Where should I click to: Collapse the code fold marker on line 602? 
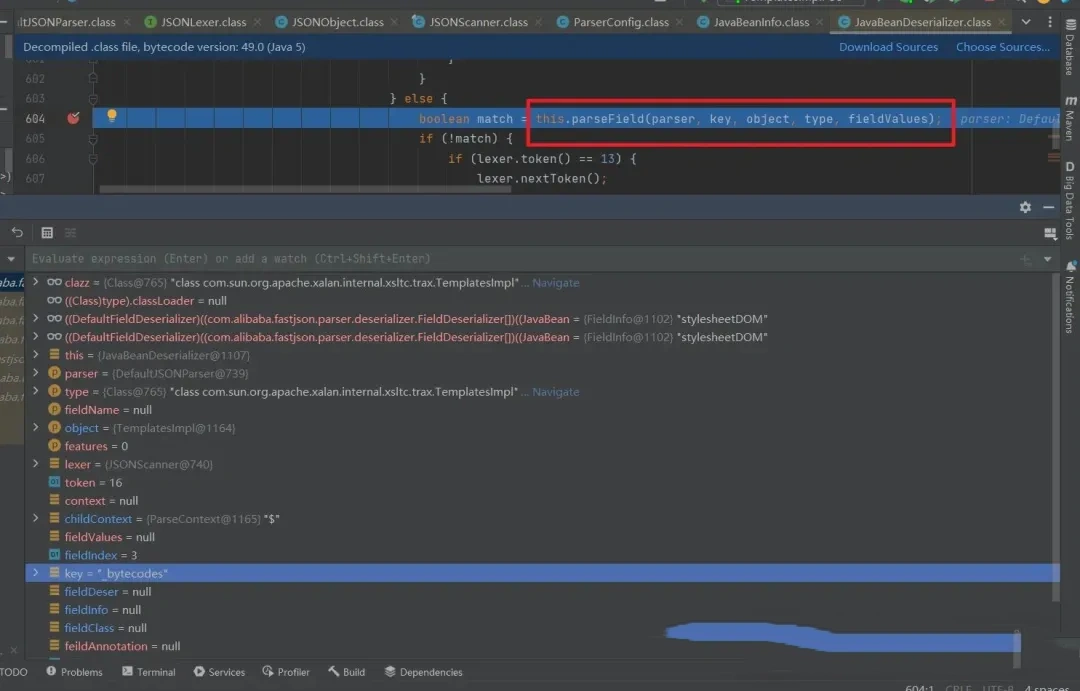pos(93,79)
